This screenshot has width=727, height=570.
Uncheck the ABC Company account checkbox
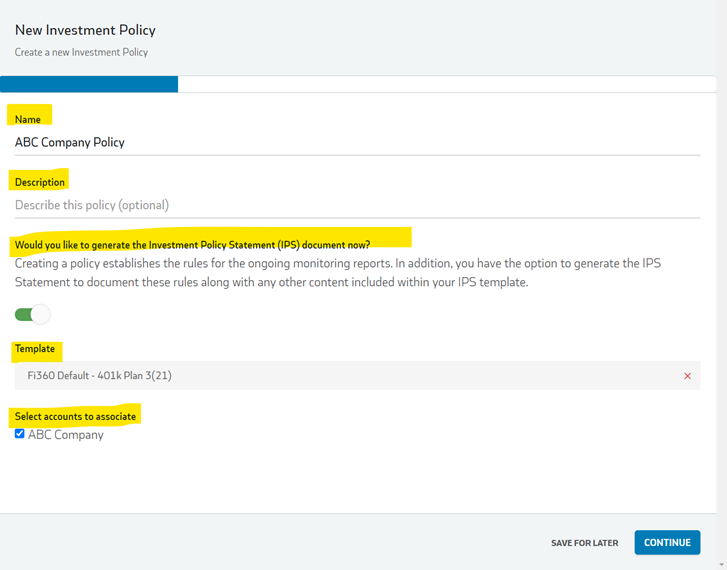(19, 434)
